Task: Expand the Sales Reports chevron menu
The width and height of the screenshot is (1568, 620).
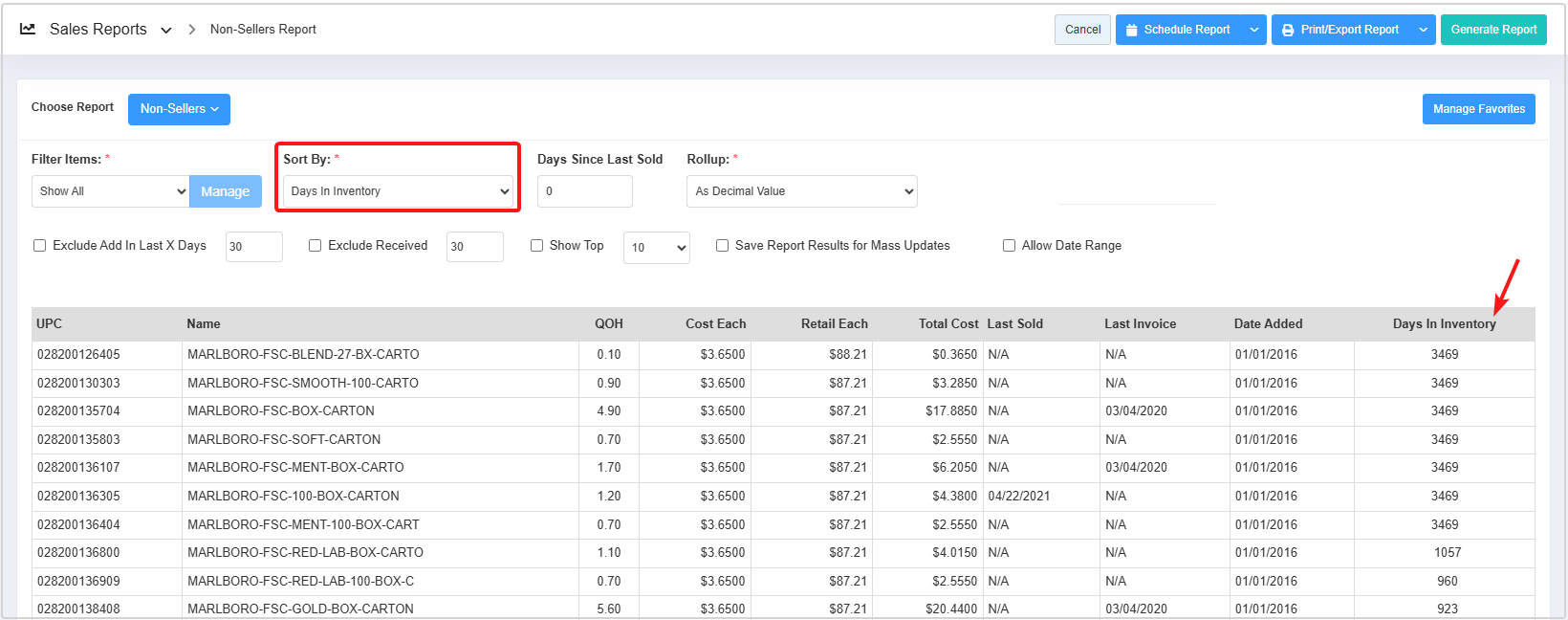Action: click(166, 31)
